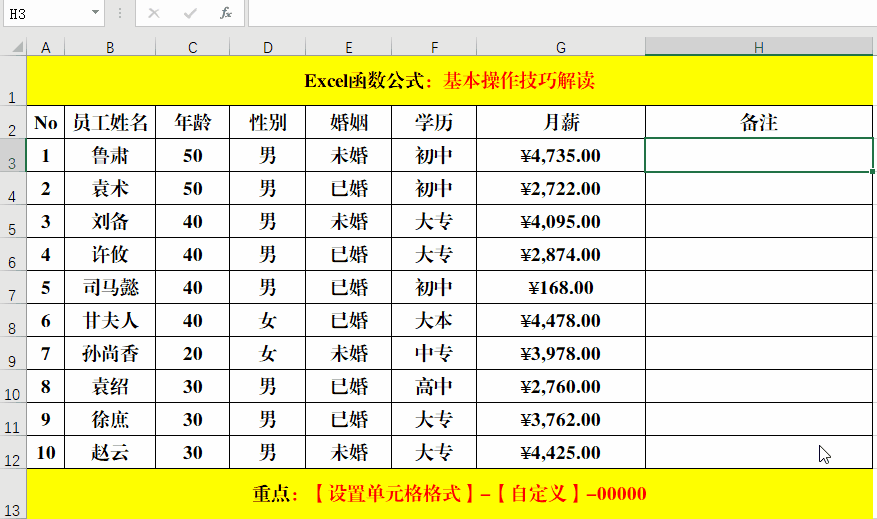Click age cell '20' for 孙尚香

pos(192,353)
